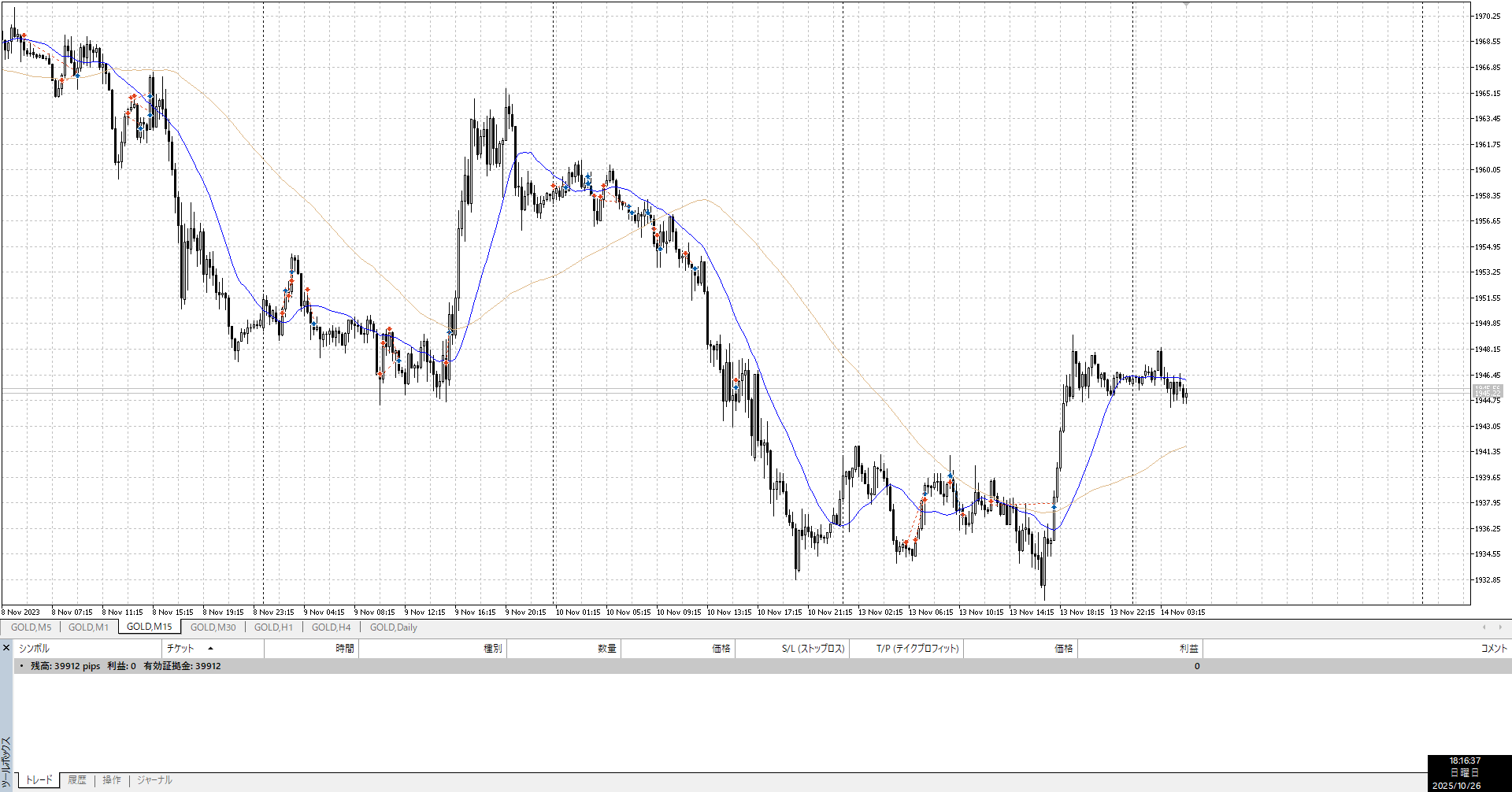Viewport: 1512px width, 792px height.
Task: Switch to the GOLD,M5 chart tab
Action: [x=31, y=627]
